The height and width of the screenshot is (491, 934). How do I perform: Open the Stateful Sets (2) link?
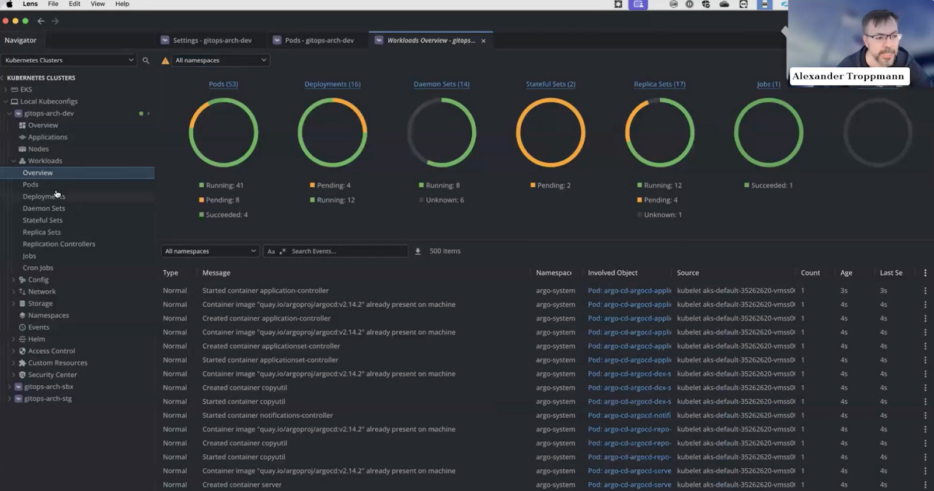pyautogui.click(x=550, y=84)
